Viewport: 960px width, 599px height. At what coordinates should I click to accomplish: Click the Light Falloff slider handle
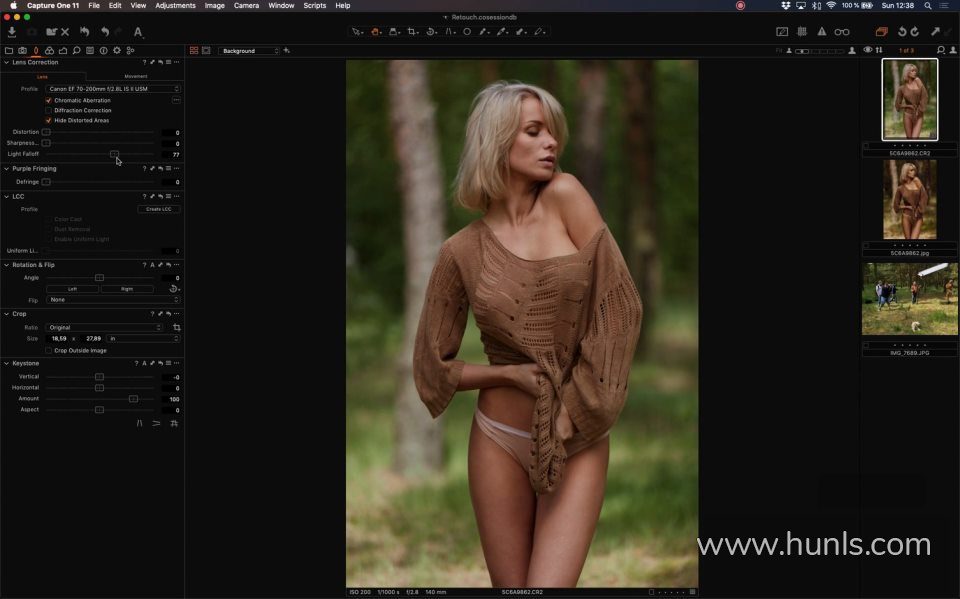point(114,155)
